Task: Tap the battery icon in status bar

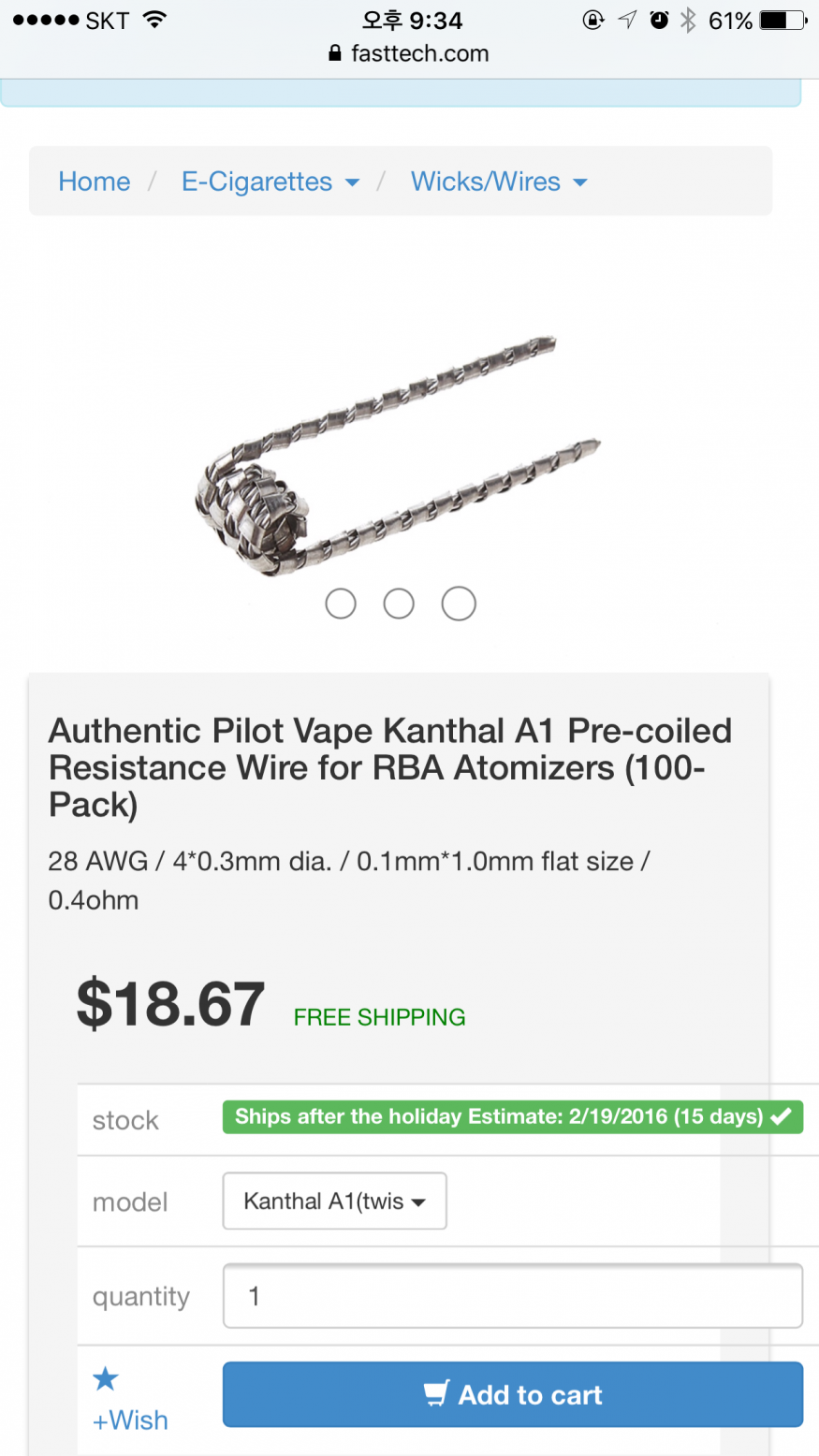Action: [x=783, y=20]
